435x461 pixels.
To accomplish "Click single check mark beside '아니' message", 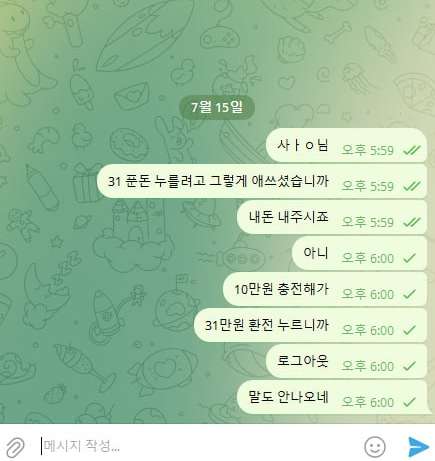I will click(409, 258).
